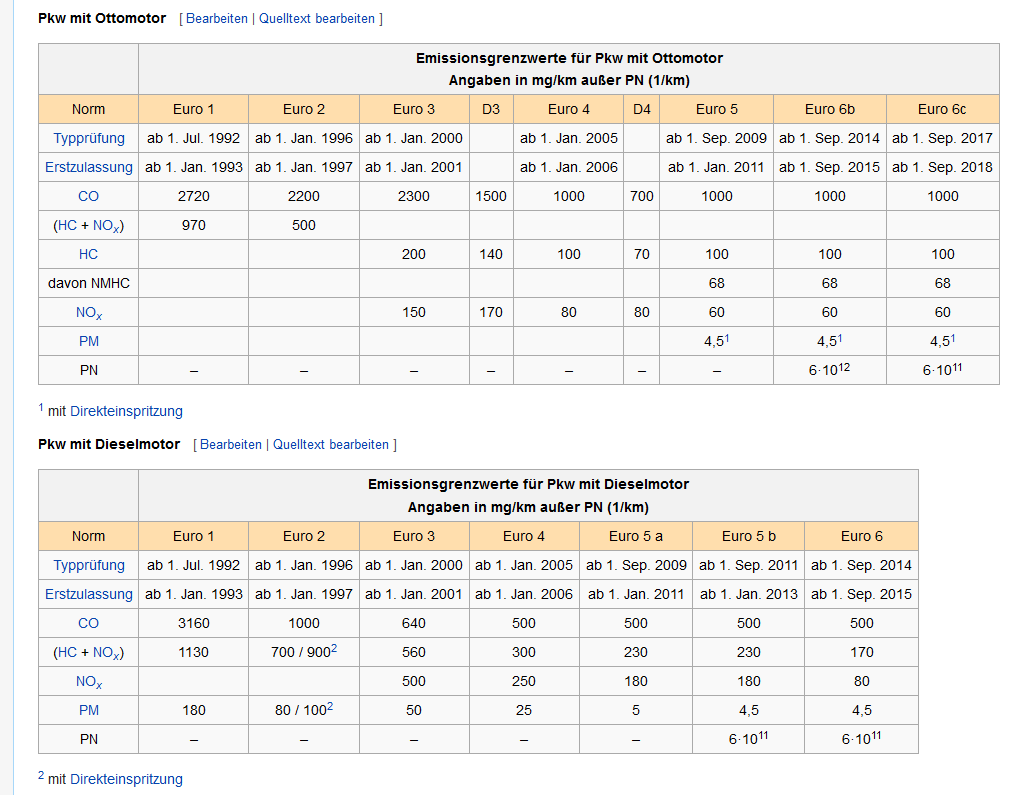Click Bearbeiten next to Pkw mit Dieselmotor
1014x795 pixels.
click(x=230, y=444)
